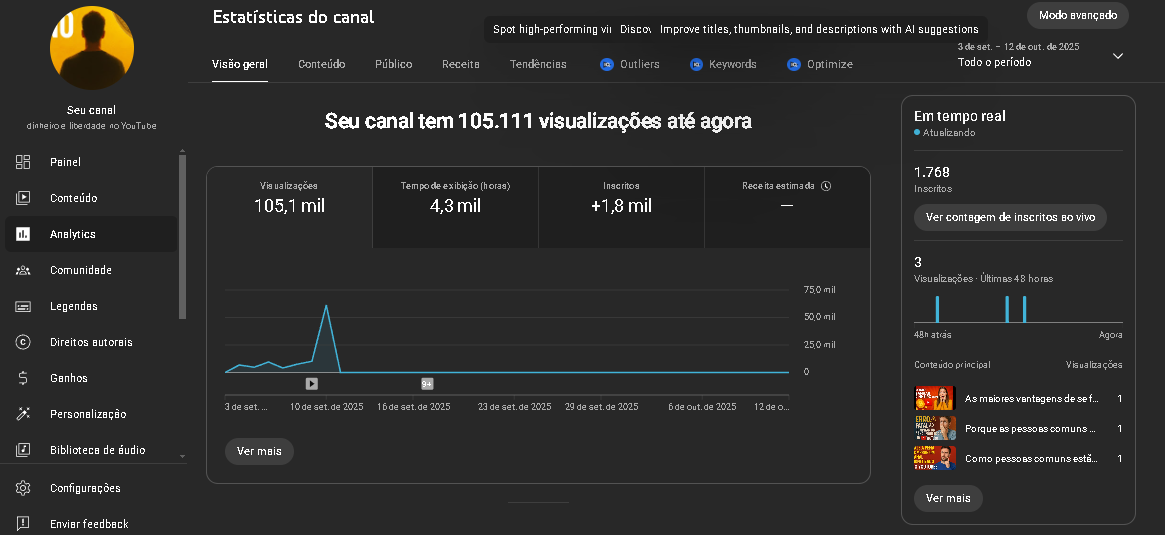Open Painel in the sidebar
The height and width of the screenshot is (535, 1165).
point(91,162)
